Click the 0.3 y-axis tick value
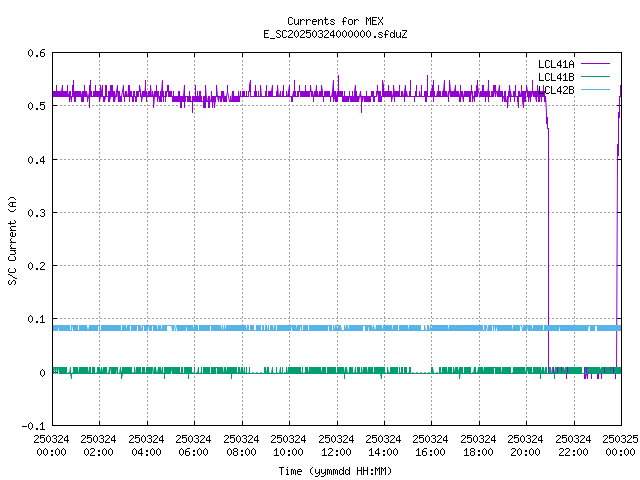This screenshot has width=640, height=480. [x=36, y=213]
